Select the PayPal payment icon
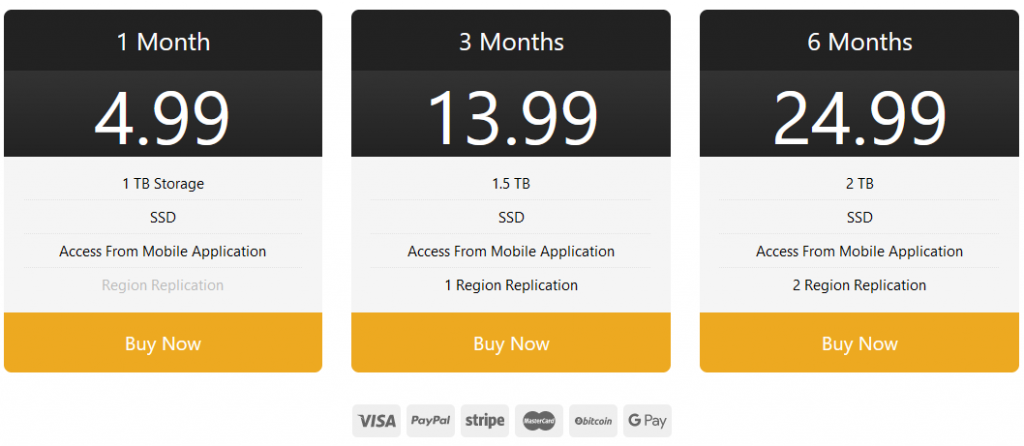1024x446 pixels. (x=430, y=421)
